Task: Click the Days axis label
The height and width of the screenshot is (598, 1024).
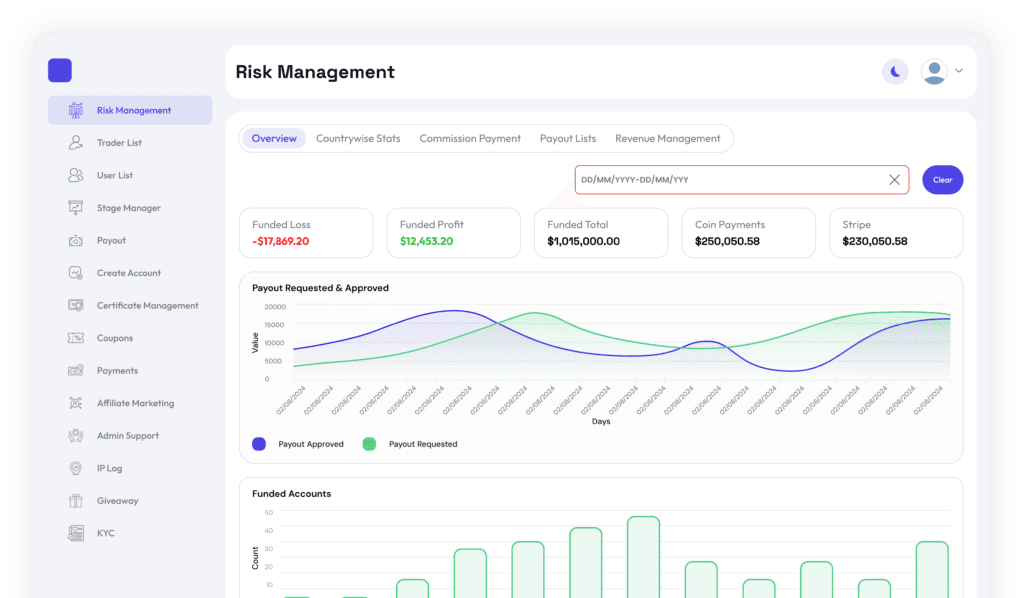Action: [601, 422]
